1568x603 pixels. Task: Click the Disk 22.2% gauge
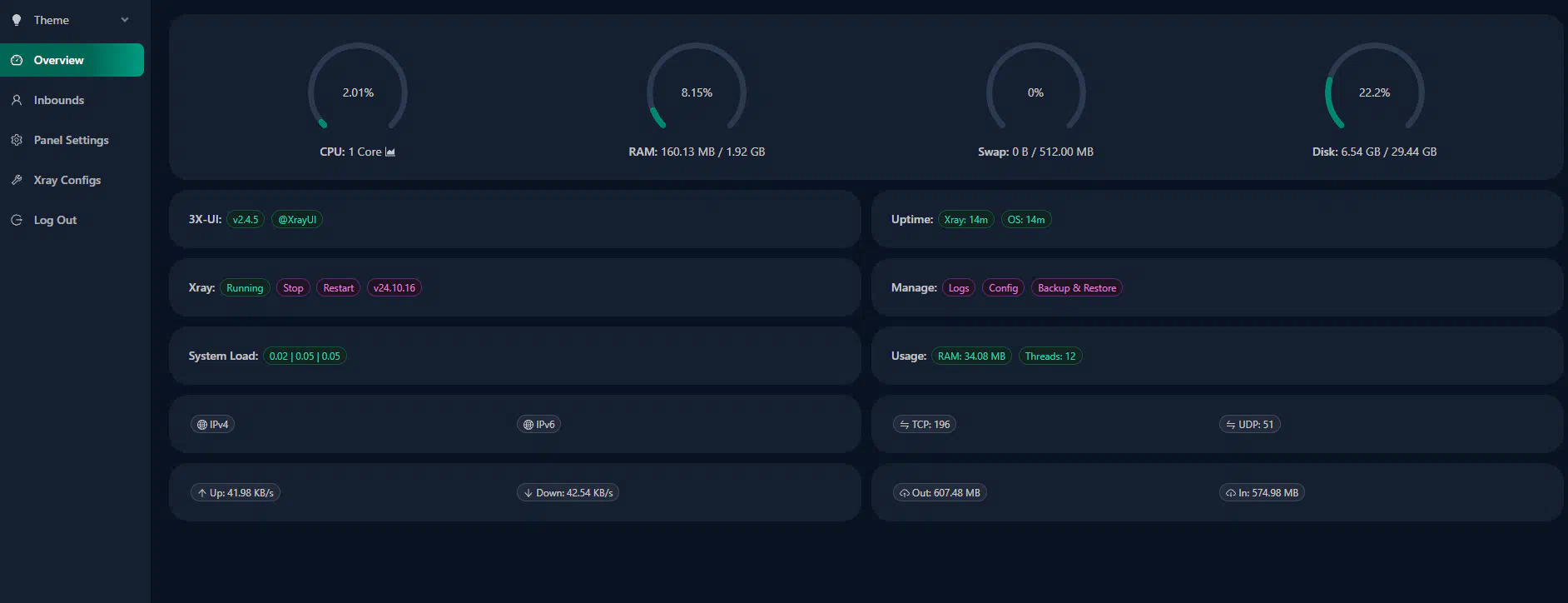(1374, 87)
